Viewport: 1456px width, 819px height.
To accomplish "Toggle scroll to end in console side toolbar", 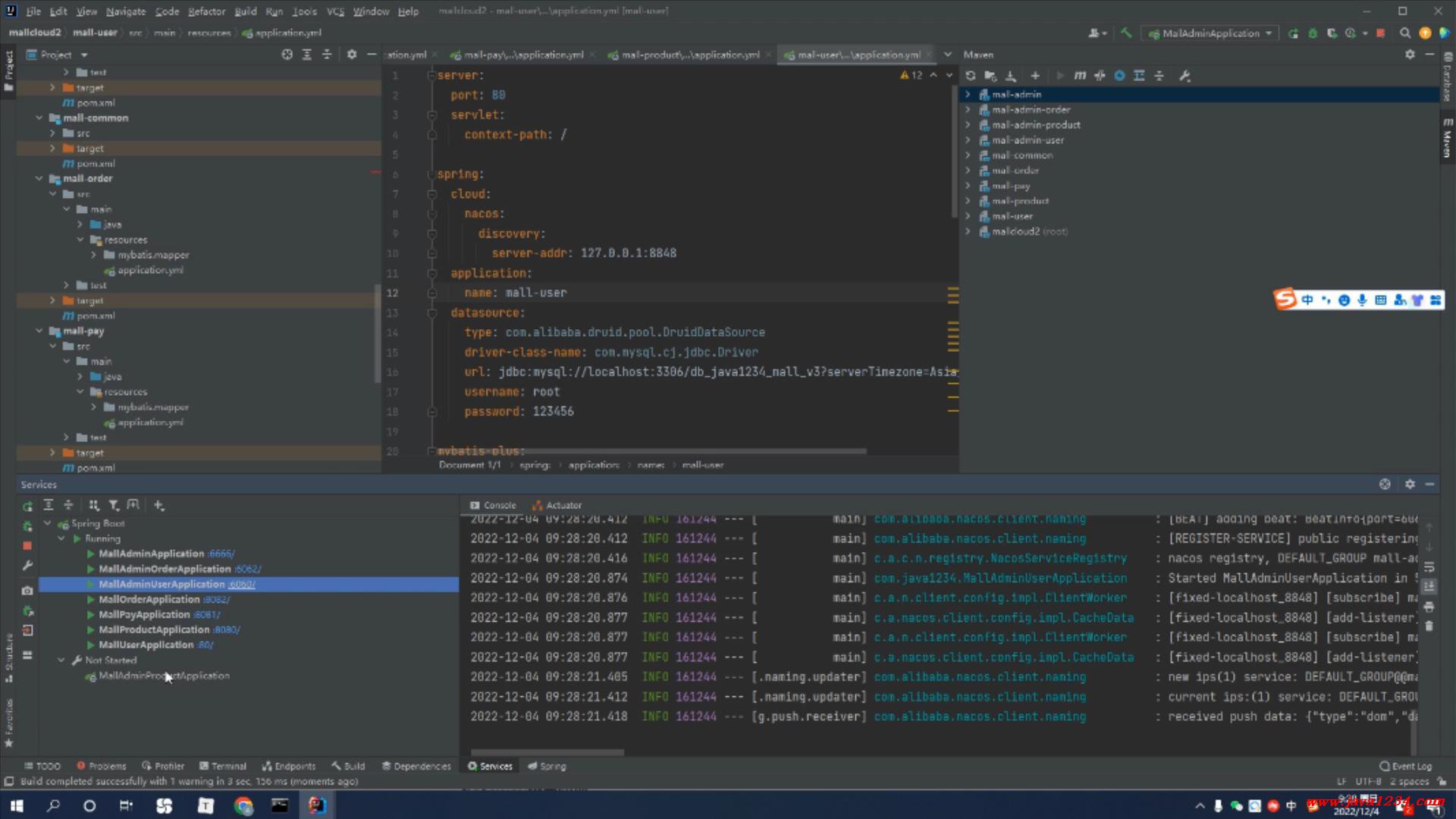I will pos(1429,587).
